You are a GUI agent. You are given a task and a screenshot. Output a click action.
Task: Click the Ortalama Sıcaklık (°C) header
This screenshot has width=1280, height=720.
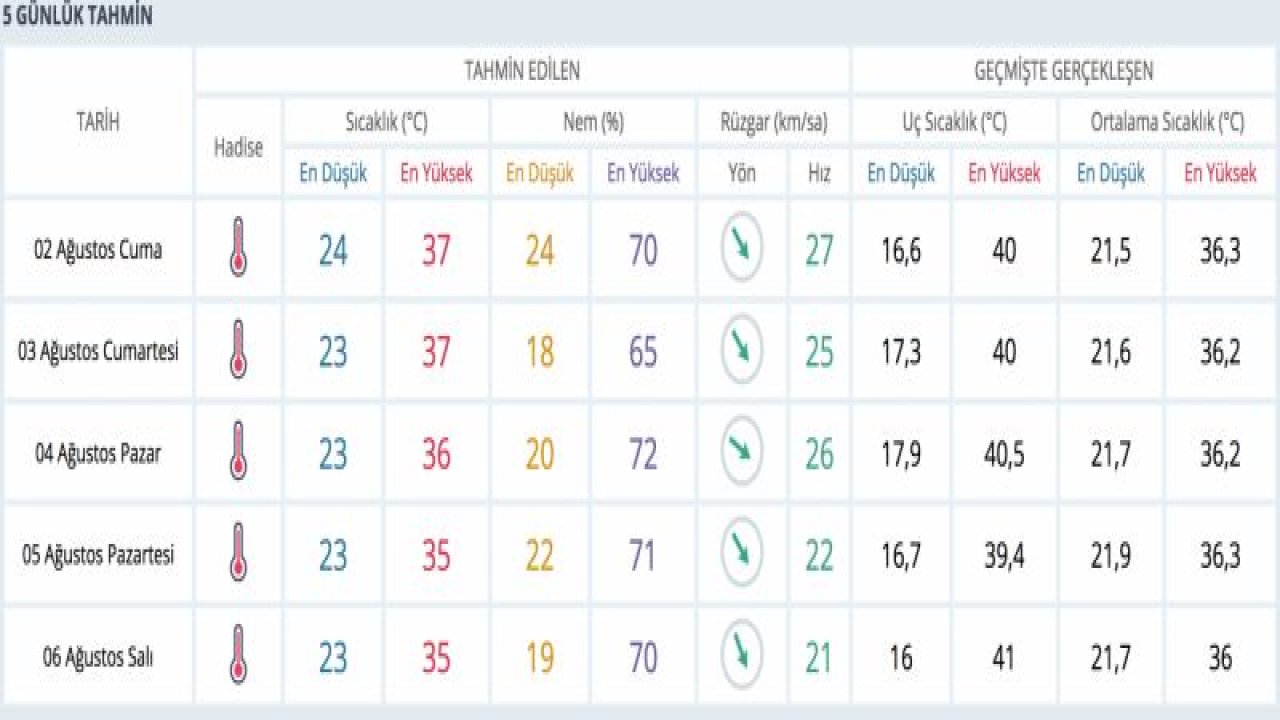coord(1167,122)
